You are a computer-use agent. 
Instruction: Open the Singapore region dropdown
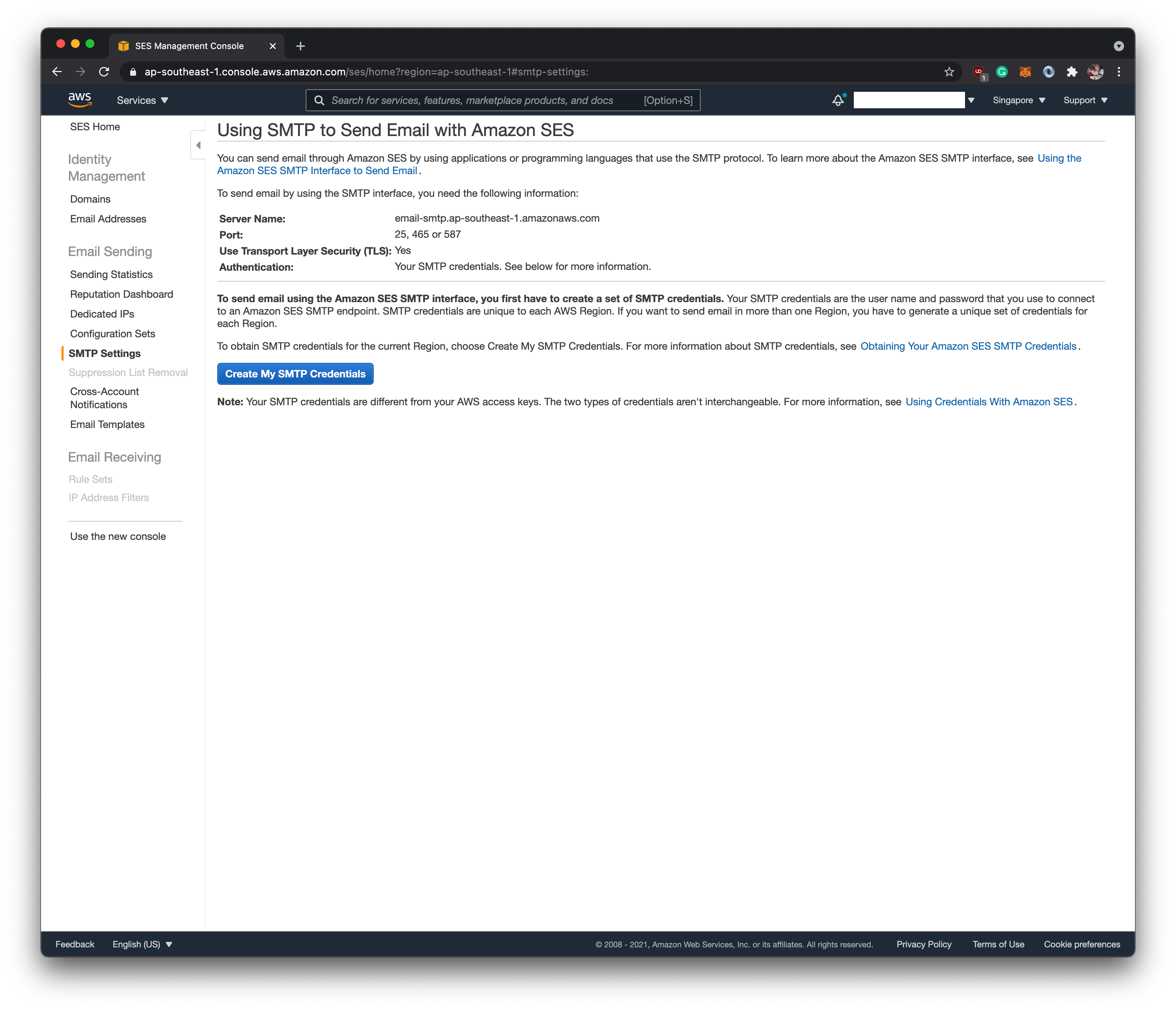(x=1019, y=101)
